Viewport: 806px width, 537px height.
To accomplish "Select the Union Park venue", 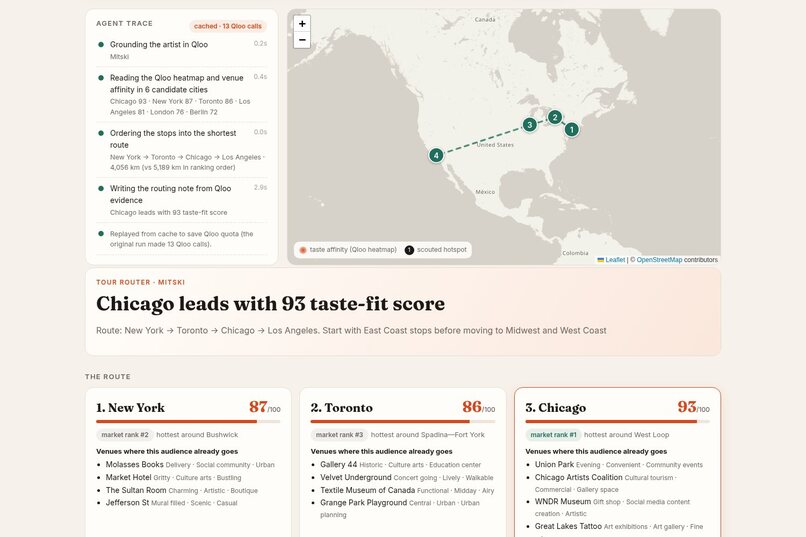I will [x=554, y=465].
